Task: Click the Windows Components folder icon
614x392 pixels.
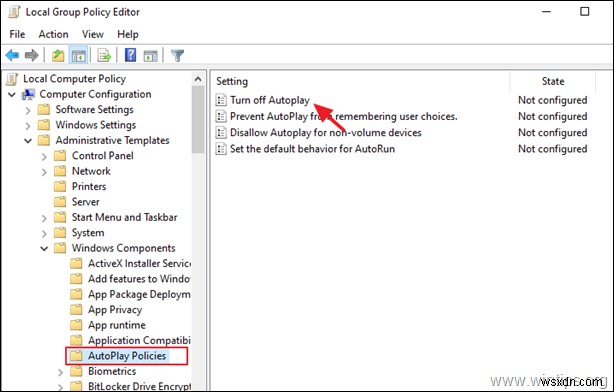Action: pyautogui.click(x=60, y=248)
